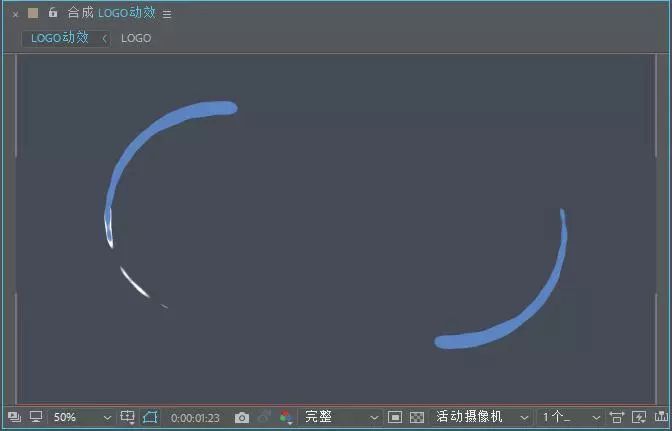Click the fast previews lightning icon
The height and width of the screenshot is (431, 672).
639,417
